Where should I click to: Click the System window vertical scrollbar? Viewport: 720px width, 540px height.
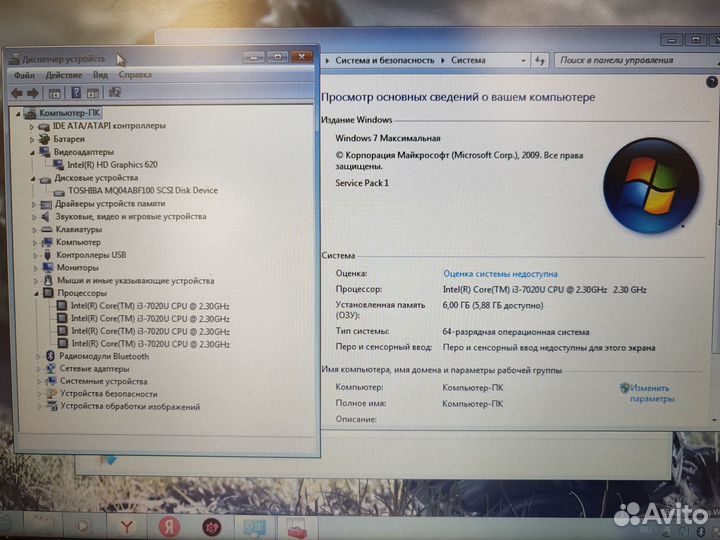715,248
